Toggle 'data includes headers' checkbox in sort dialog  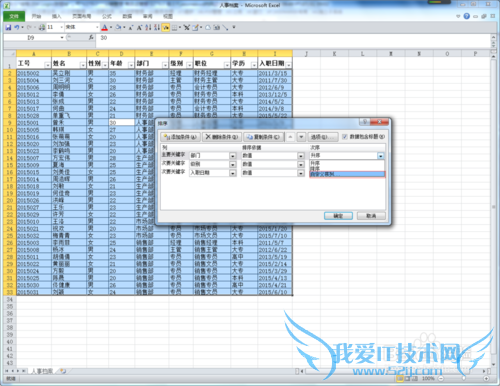click(345, 137)
